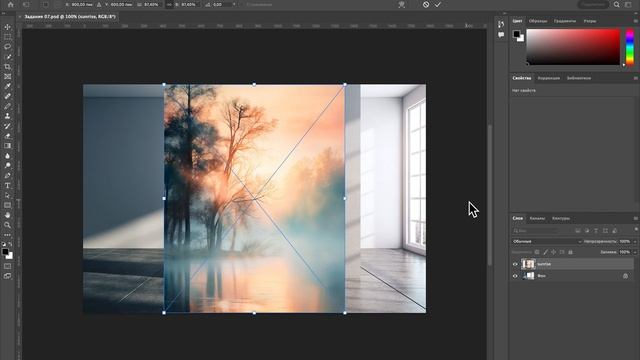This screenshot has width=640, height=360.
Task: Toggle the relative positioning triangle icon
Action: point(99,4)
